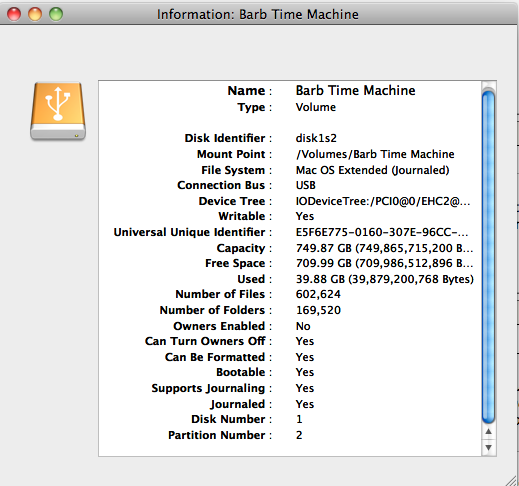Click the 'Number of Files :' label

tap(224, 294)
